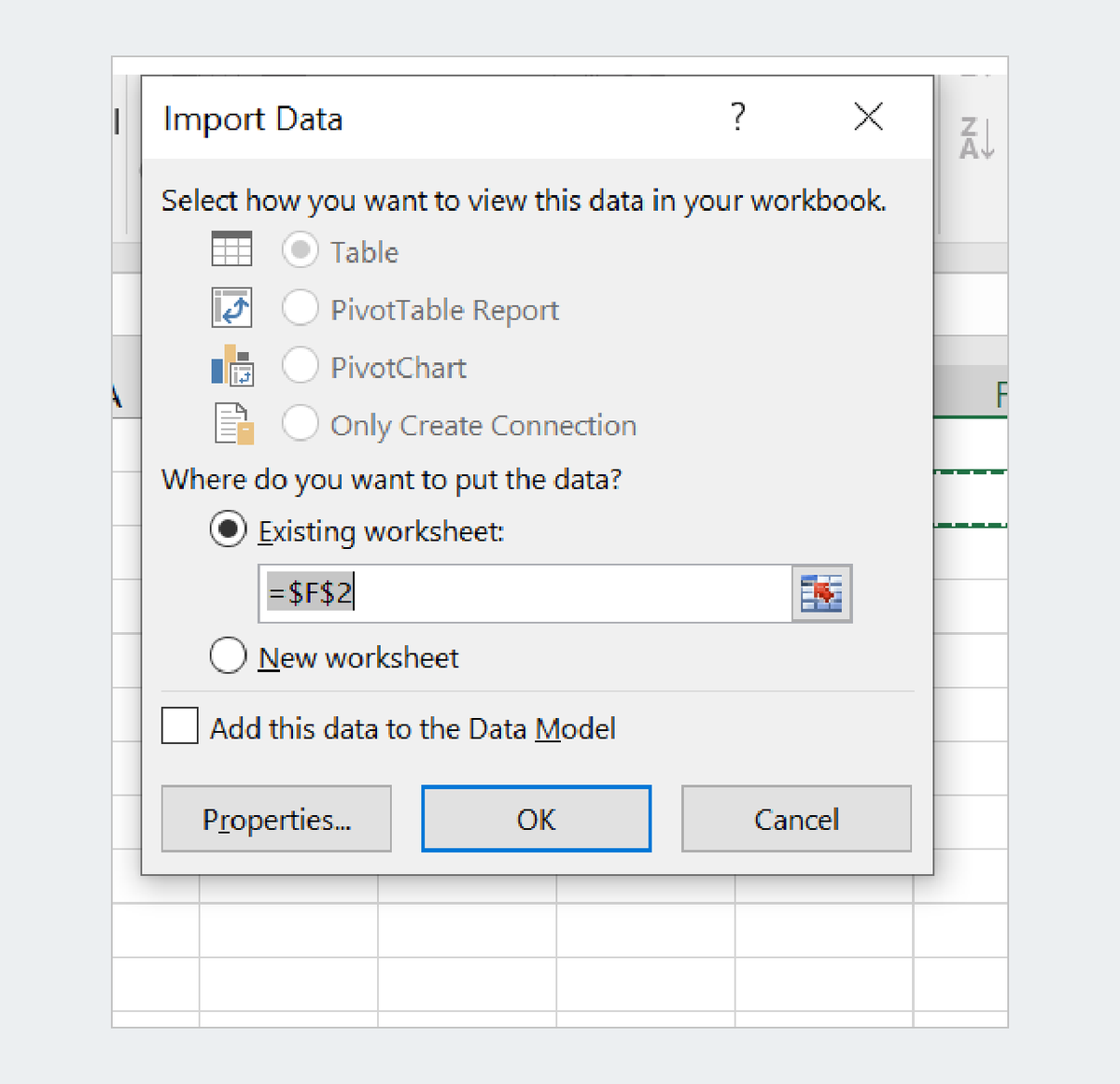This screenshot has height=1084, width=1120.
Task: Open the range selector collapse-dialog icon
Action: coord(821,593)
